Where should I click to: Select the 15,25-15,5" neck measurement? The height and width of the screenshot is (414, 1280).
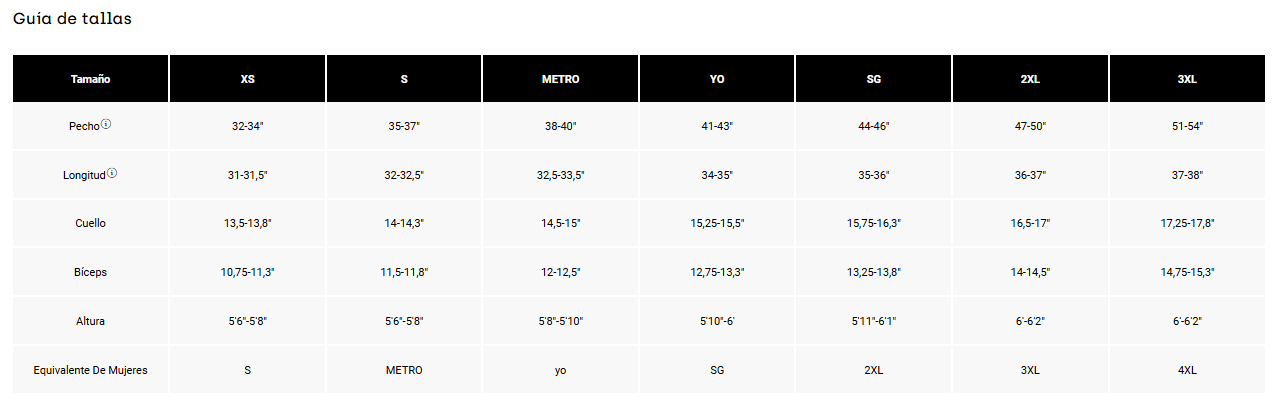717,223
